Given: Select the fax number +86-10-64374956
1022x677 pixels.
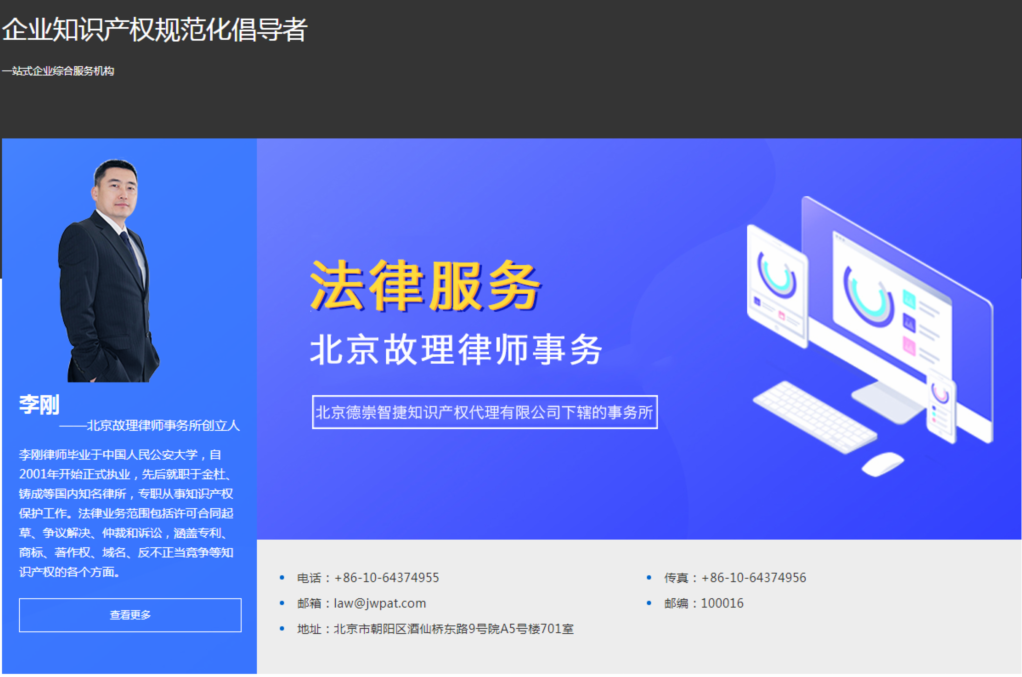Looking at the screenshot, I should (753, 578).
